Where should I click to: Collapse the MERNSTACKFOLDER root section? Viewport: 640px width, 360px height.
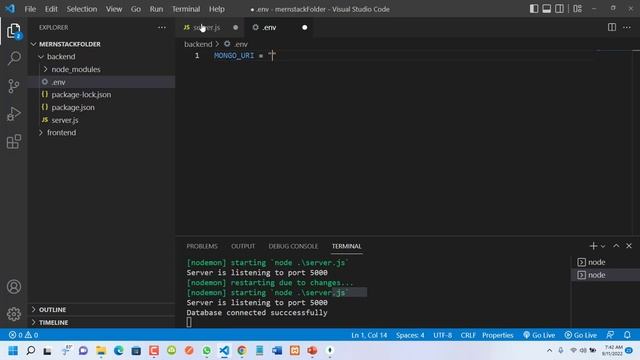tap(102, 44)
